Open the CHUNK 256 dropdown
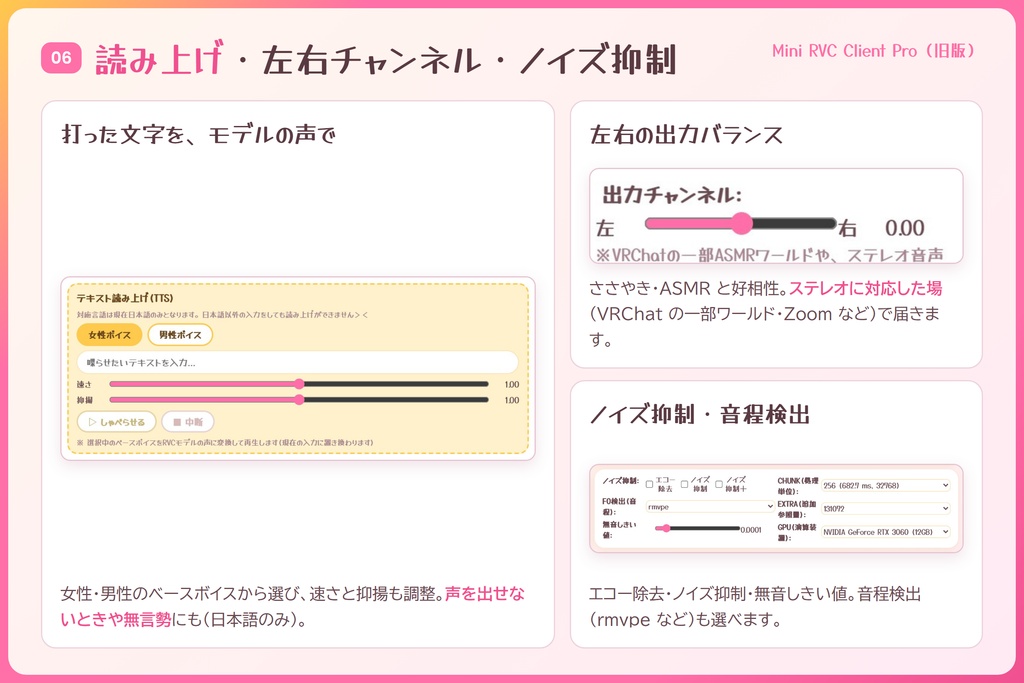The image size is (1024, 683). (886, 486)
